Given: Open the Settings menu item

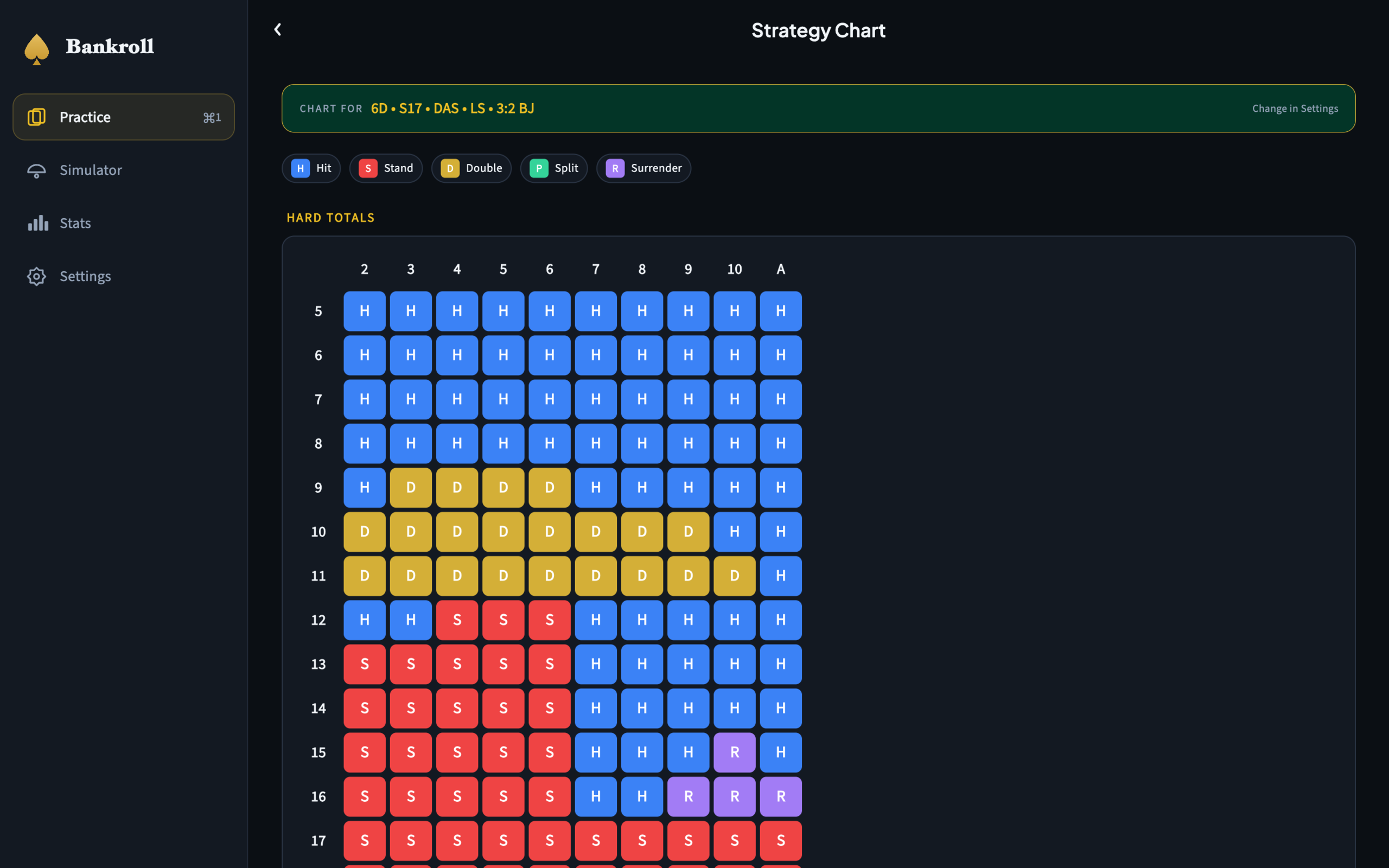Looking at the screenshot, I should point(123,276).
